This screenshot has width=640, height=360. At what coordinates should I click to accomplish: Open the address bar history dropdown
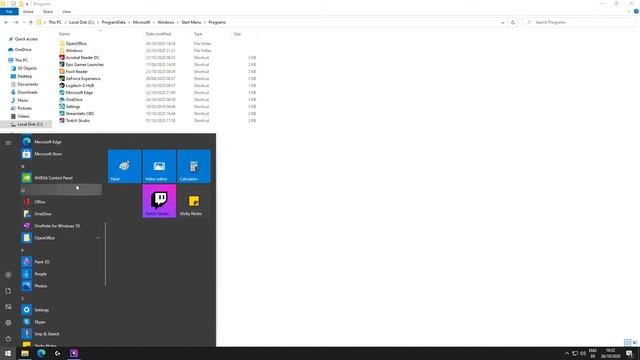pyautogui.click(x=502, y=22)
